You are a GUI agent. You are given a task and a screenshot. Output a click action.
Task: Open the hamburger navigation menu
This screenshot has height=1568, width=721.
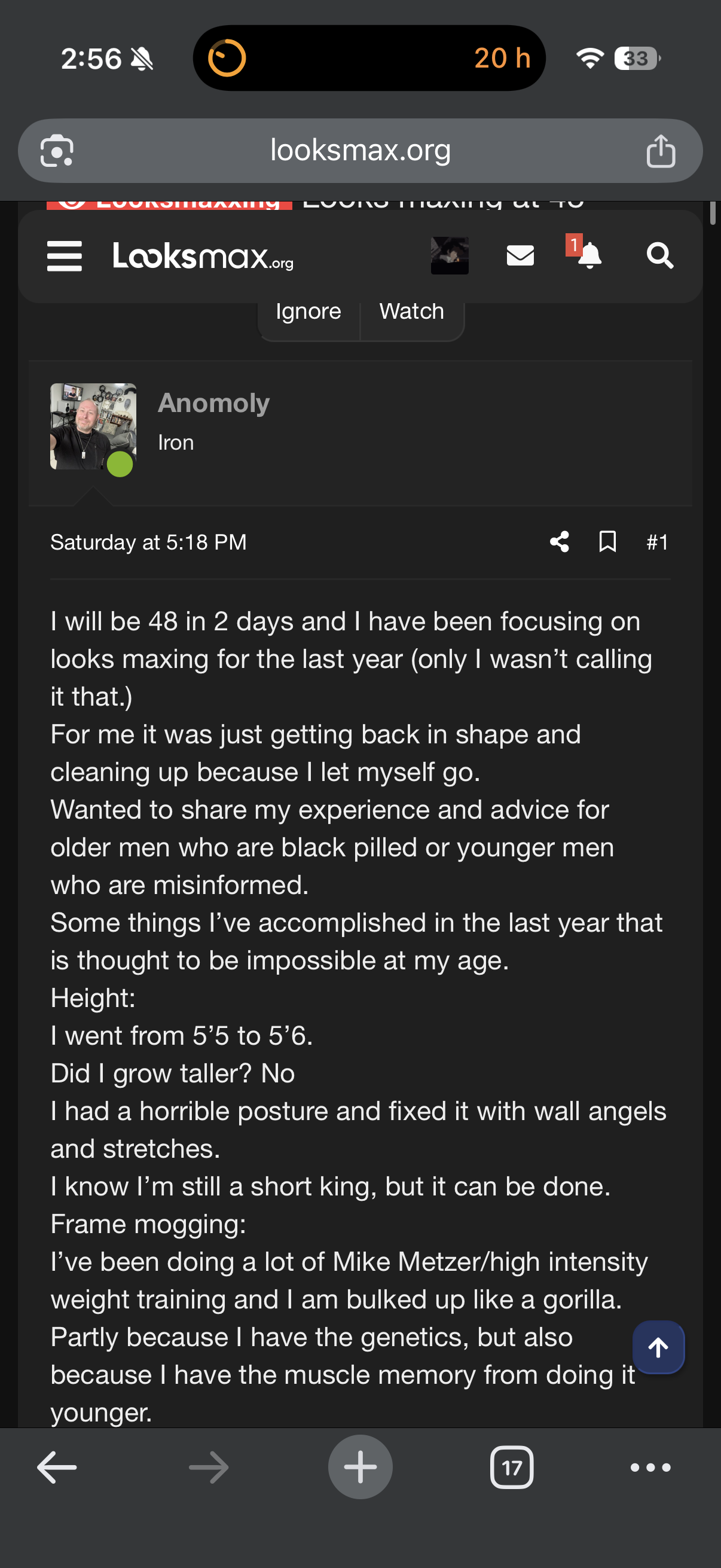[65, 256]
